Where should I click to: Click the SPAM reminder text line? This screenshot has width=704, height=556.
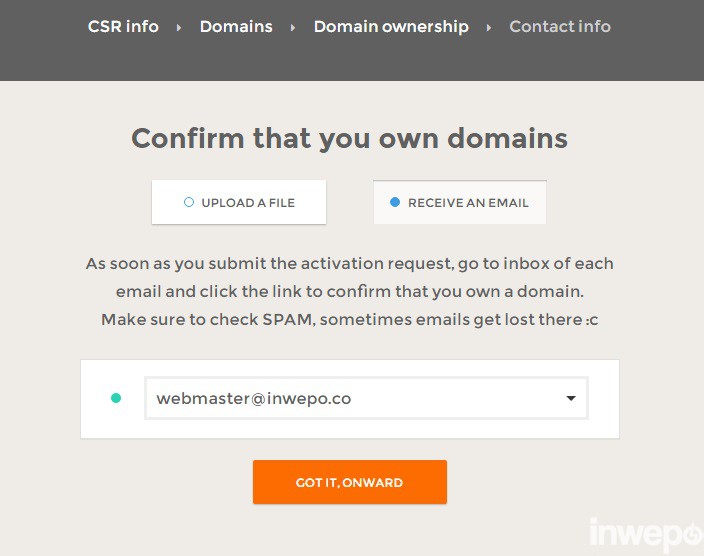point(350,320)
